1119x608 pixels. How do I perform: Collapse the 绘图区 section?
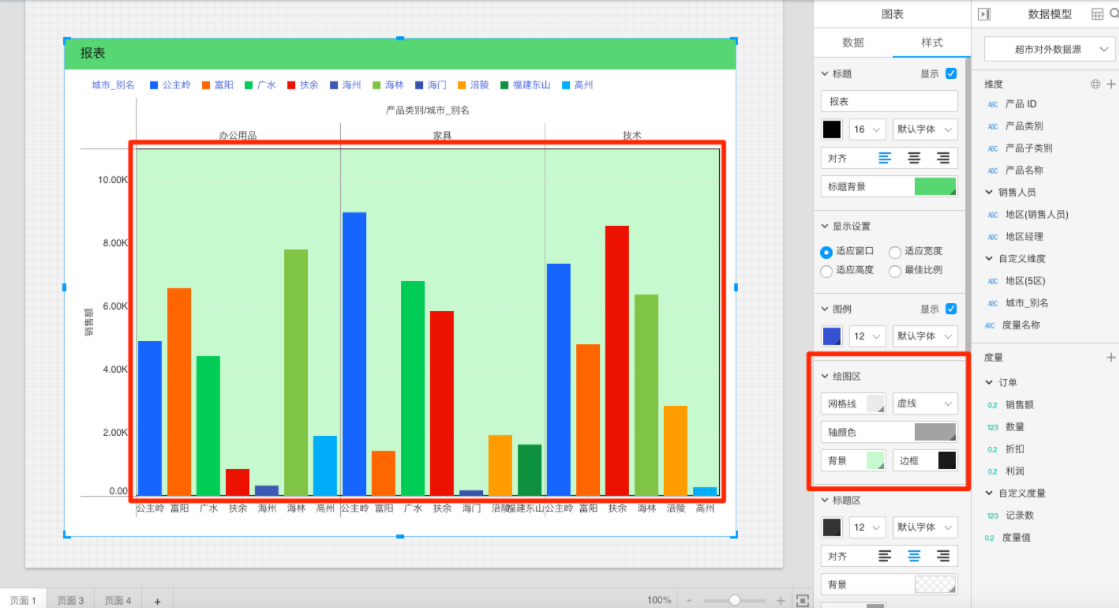point(825,376)
